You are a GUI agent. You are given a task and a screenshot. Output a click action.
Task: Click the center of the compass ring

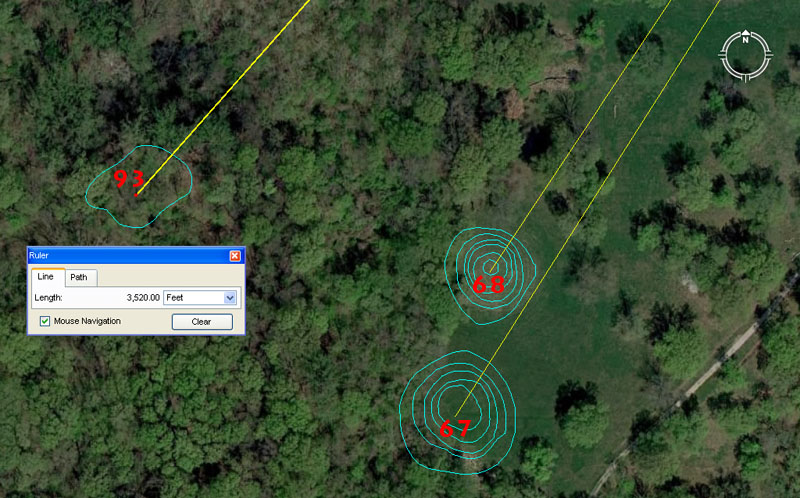click(745, 54)
